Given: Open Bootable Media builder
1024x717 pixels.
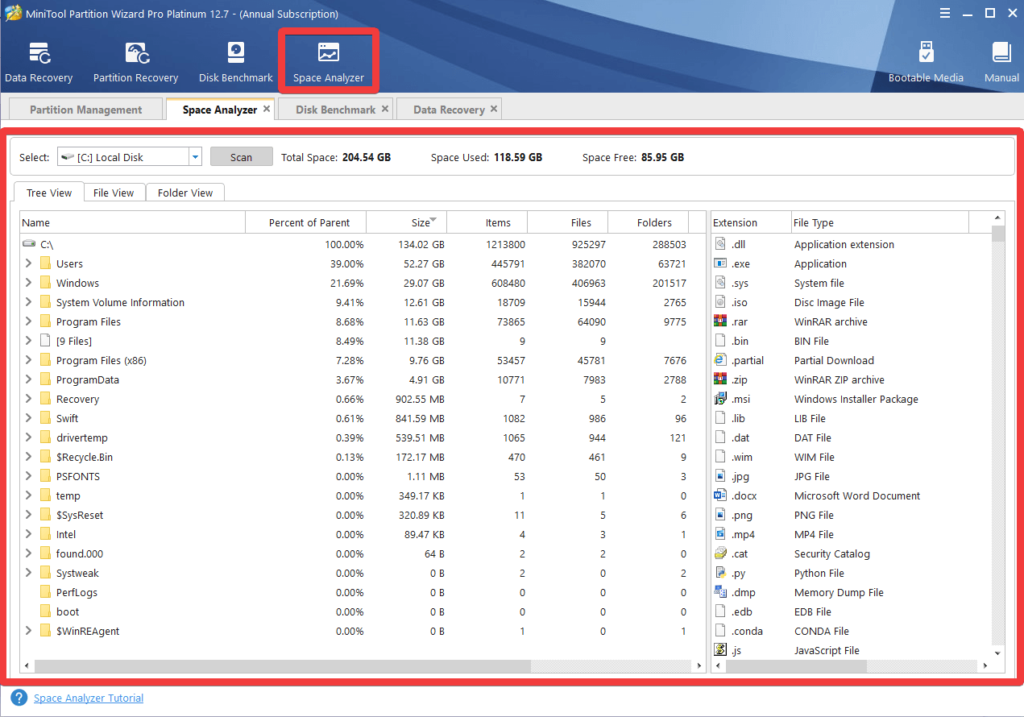Looking at the screenshot, I should (x=925, y=63).
